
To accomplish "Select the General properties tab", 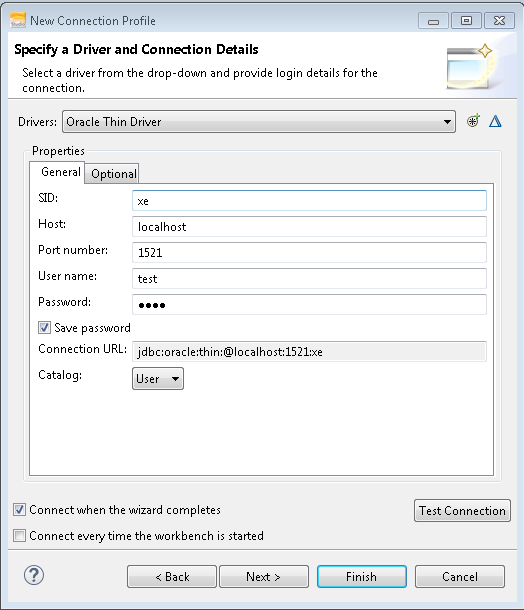I will (60, 172).
